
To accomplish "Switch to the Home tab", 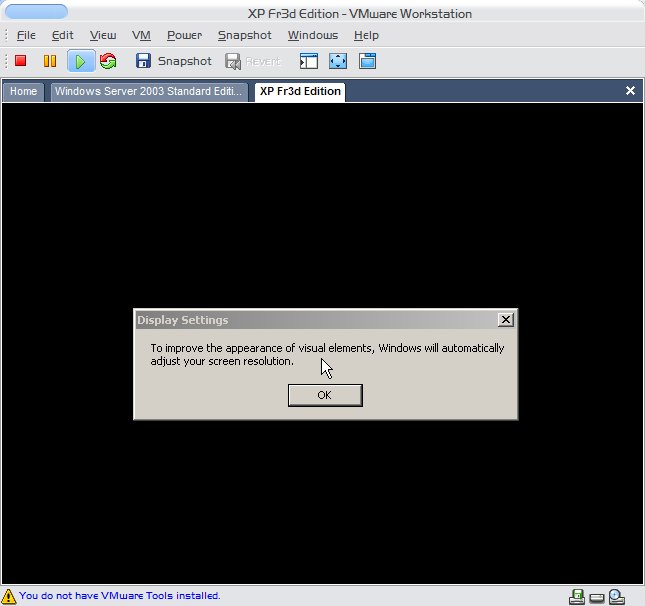I will (x=23, y=91).
